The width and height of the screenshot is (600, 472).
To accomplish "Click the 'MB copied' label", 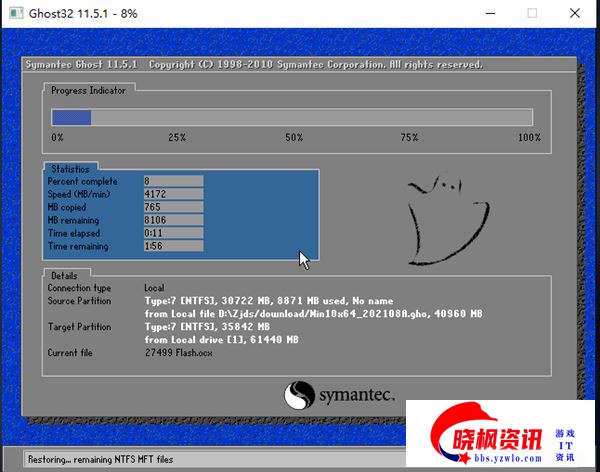I will pyautogui.click(x=67, y=207).
